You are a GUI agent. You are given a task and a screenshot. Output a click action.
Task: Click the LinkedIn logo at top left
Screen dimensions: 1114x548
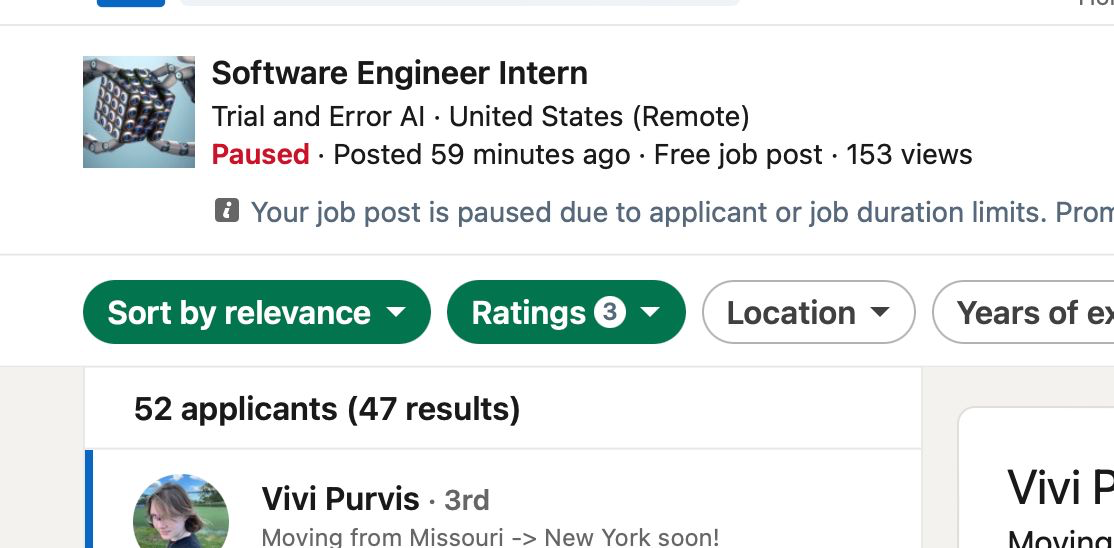(130, 3)
